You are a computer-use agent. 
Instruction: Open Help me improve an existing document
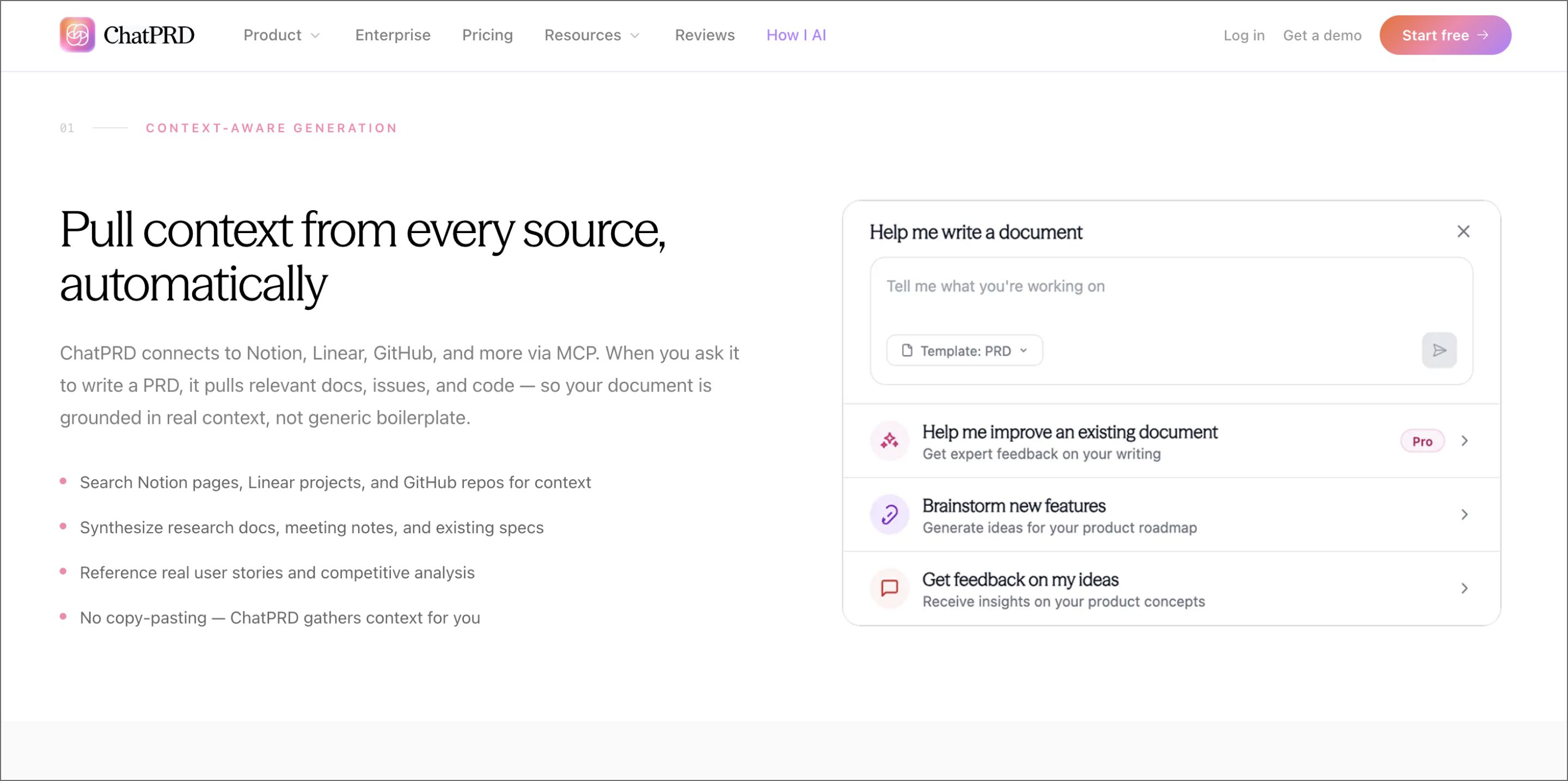click(1171, 441)
